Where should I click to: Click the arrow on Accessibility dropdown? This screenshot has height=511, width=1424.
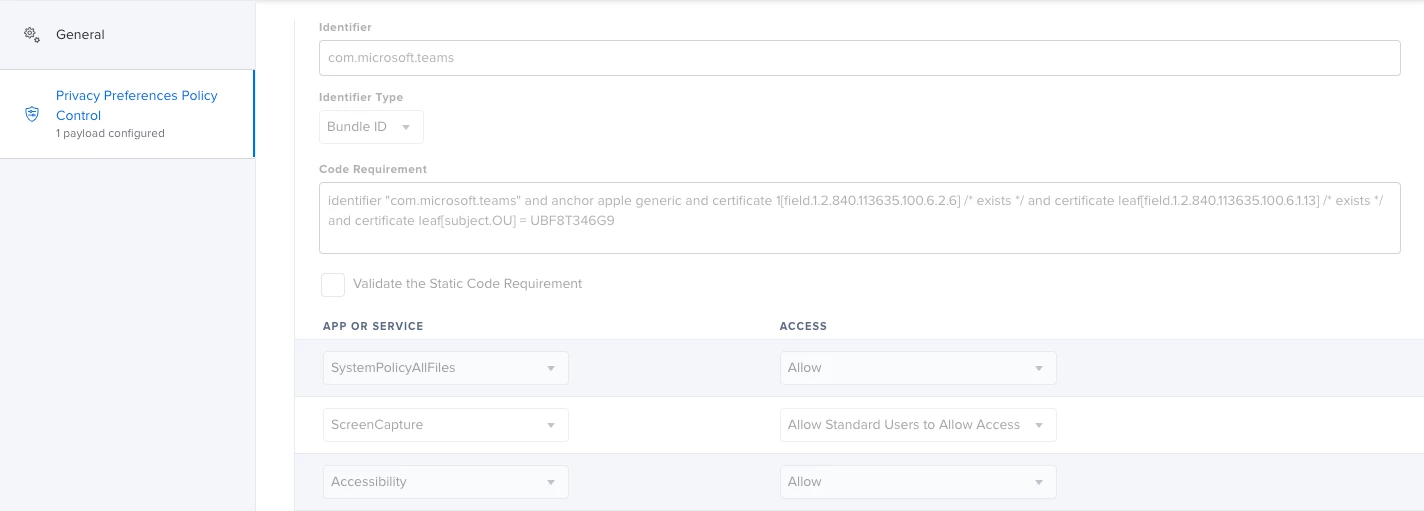pos(551,483)
